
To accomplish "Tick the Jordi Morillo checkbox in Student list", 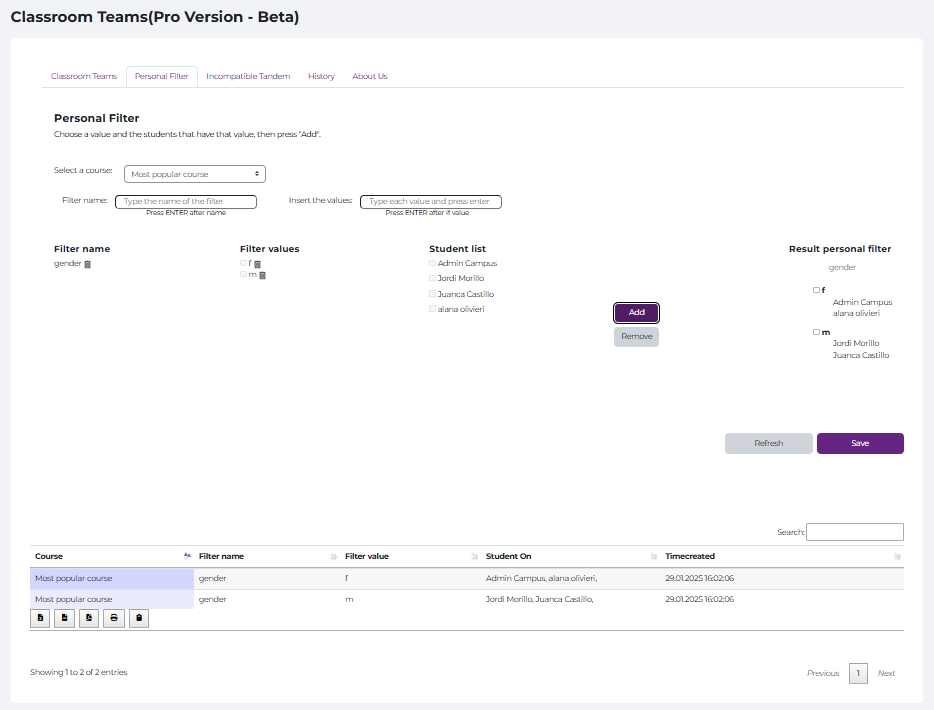I will click(433, 279).
